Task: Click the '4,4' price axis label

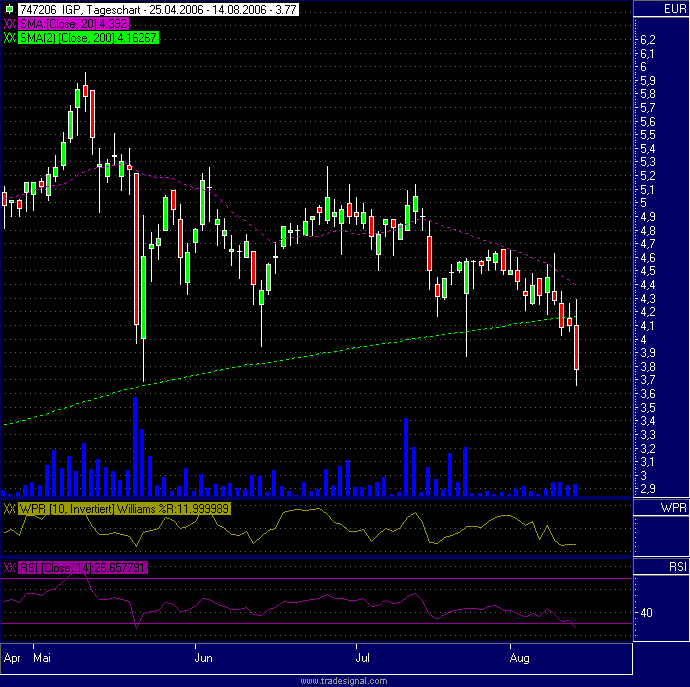Action: 648,284
